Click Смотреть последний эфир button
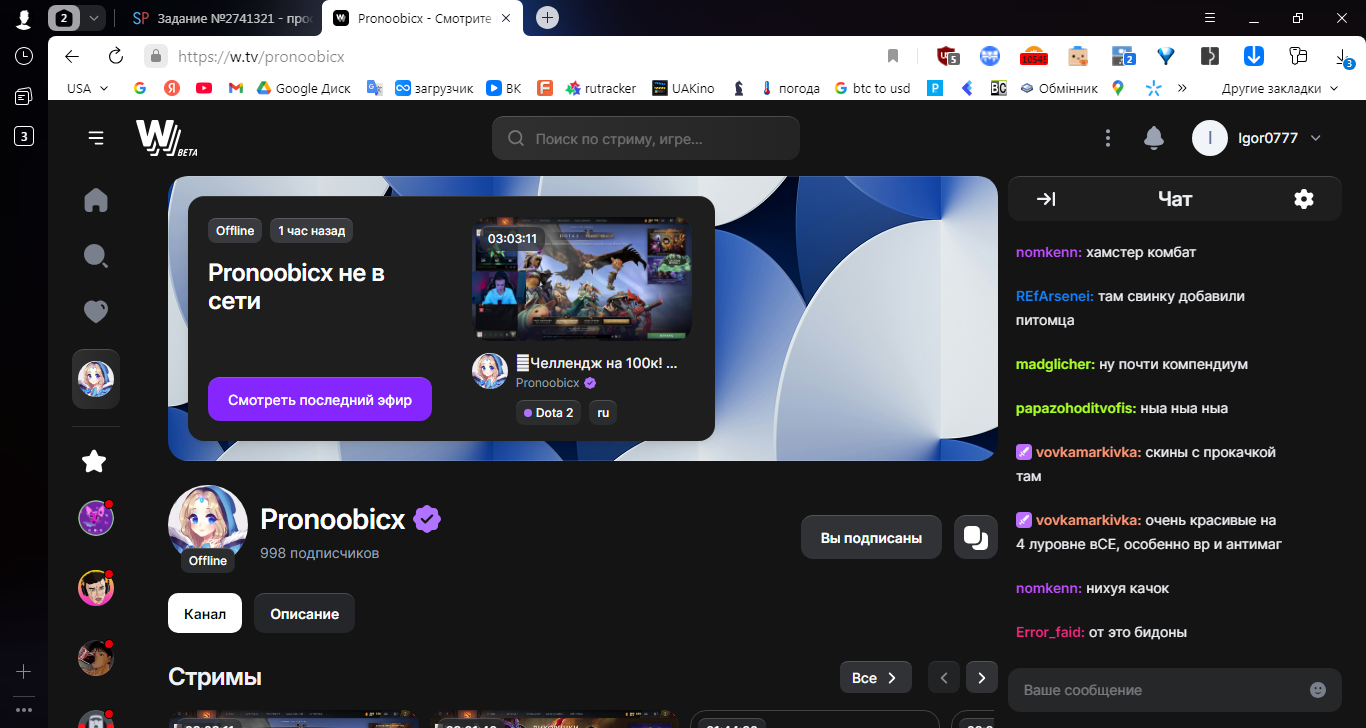 (320, 399)
